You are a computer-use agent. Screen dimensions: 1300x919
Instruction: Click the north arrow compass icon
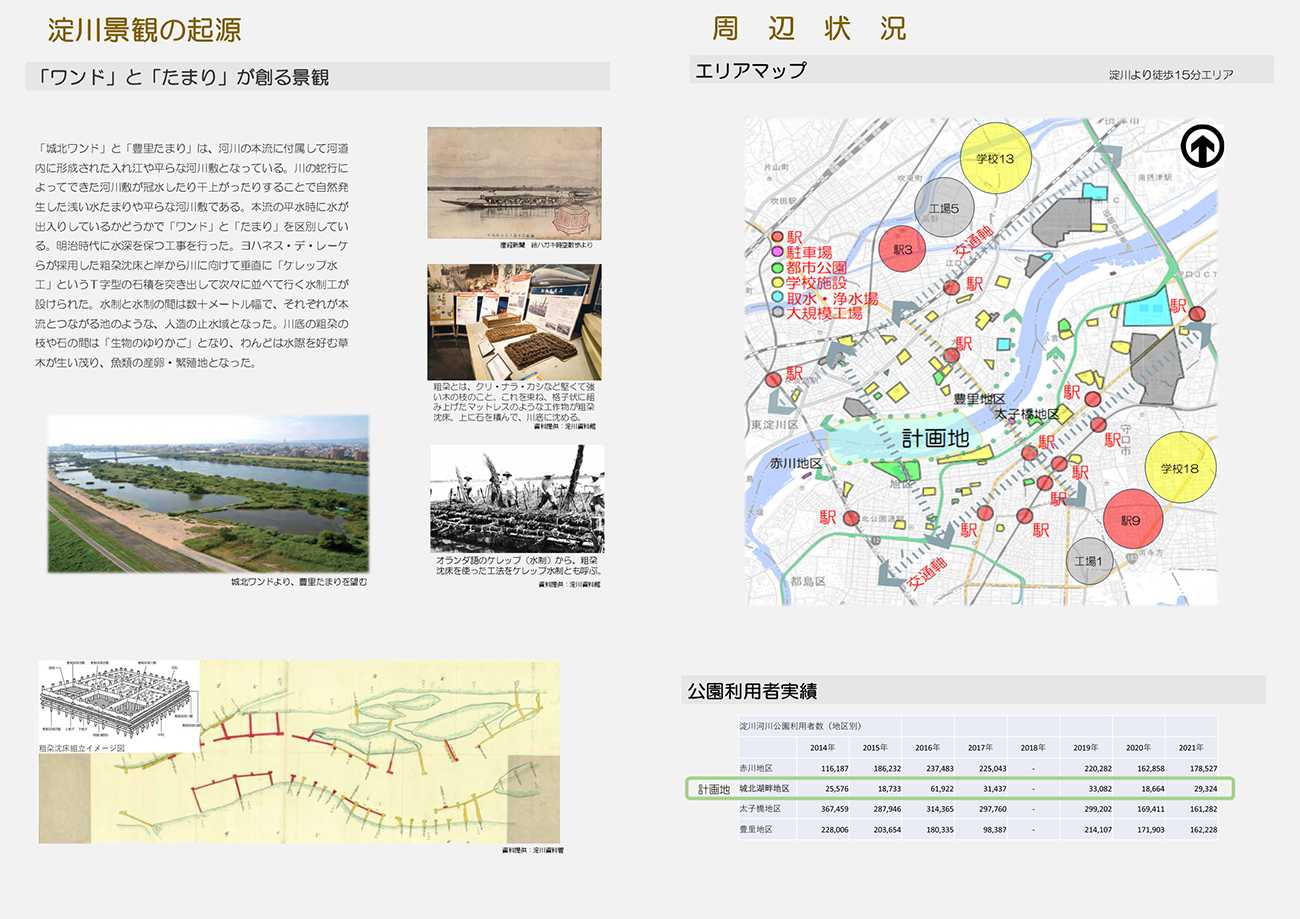tap(1201, 148)
